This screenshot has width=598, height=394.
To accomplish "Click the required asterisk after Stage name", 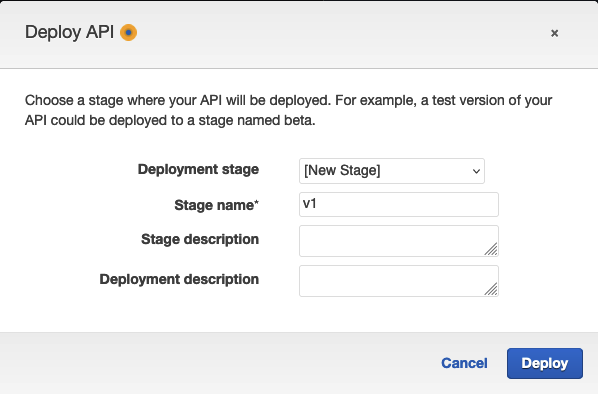I will coord(257,202).
